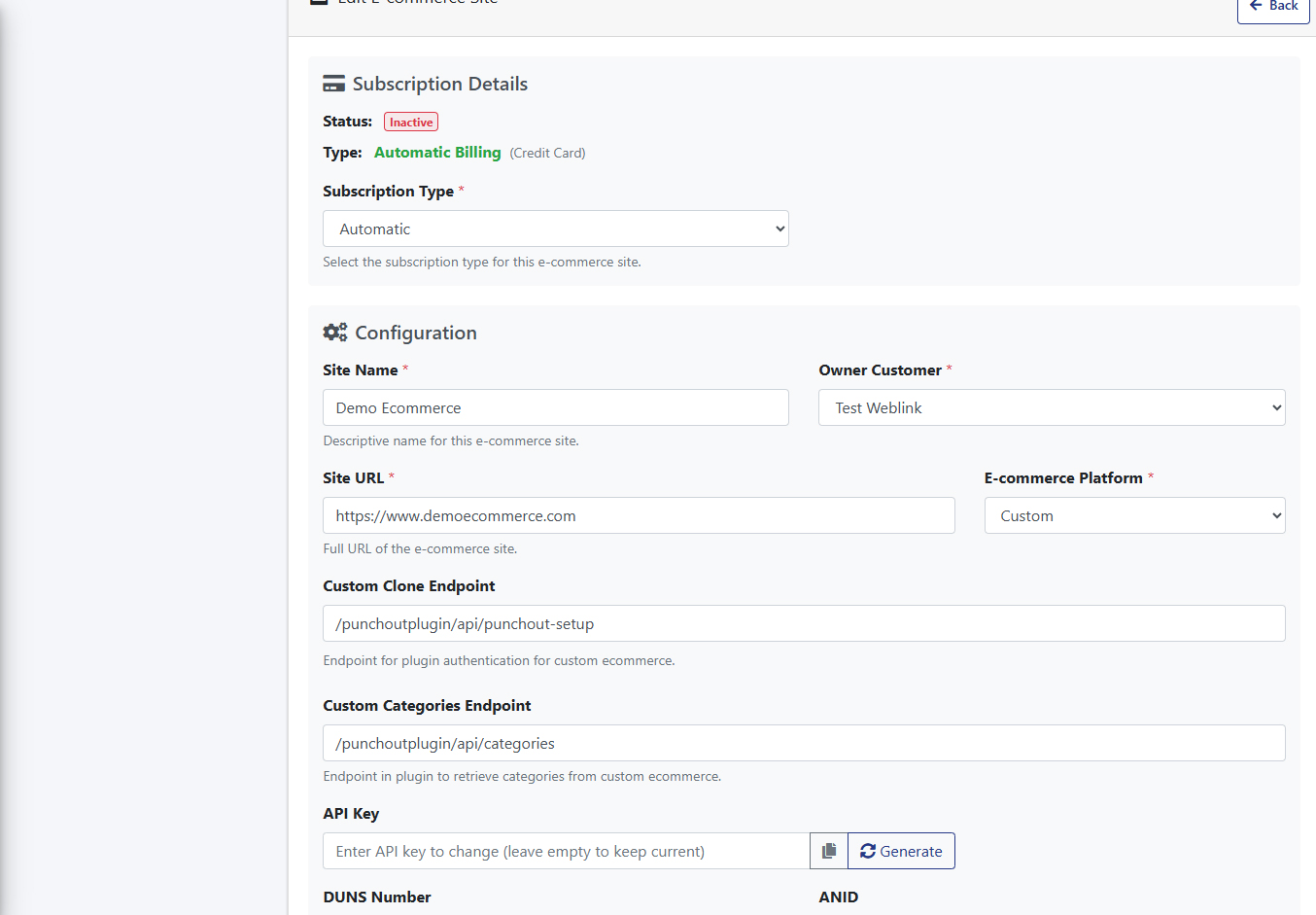Click the Configuration section heading
This screenshot has height=915, width=1316.
pos(415,333)
